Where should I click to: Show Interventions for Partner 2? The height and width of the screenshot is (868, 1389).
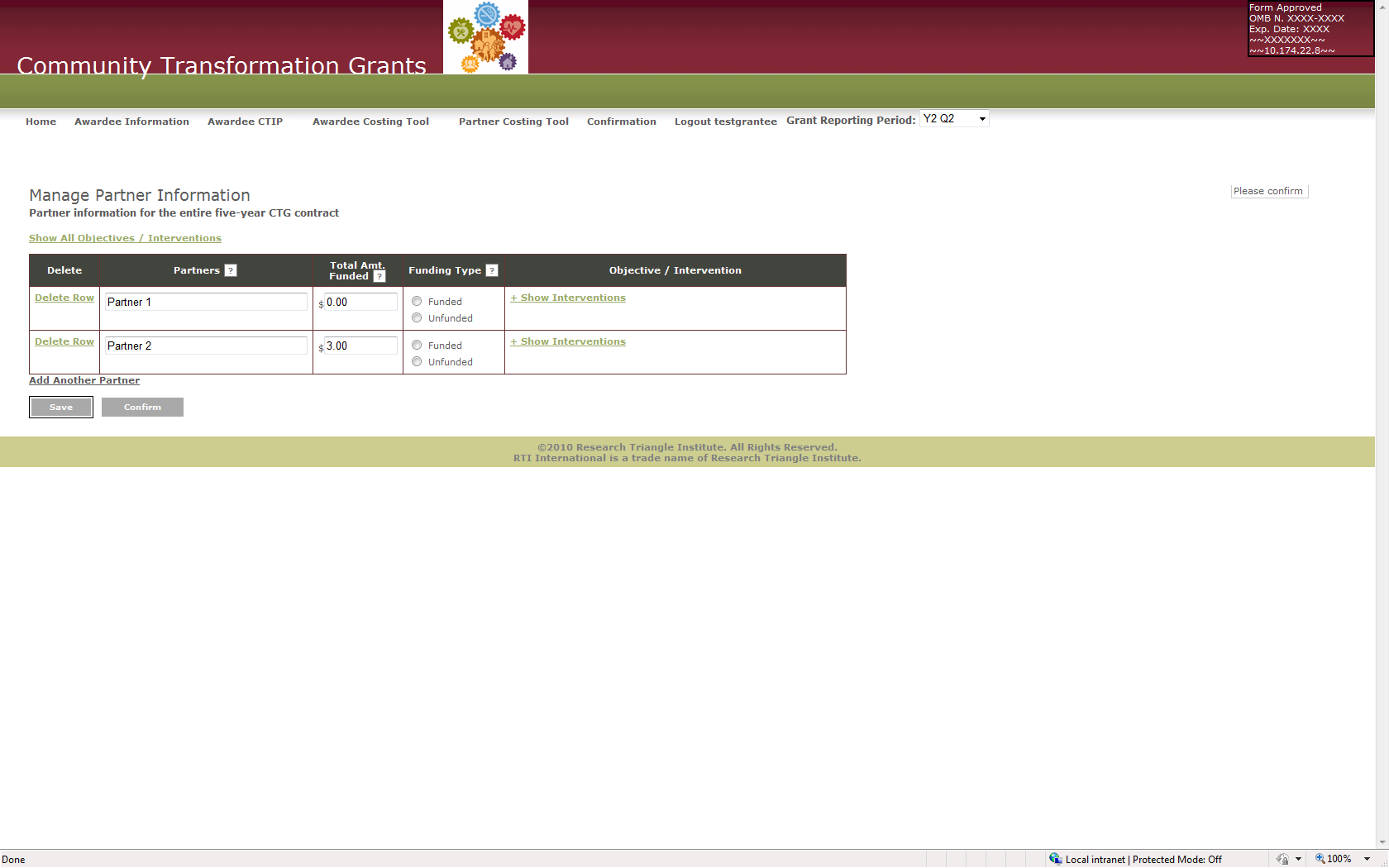(568, 341)
